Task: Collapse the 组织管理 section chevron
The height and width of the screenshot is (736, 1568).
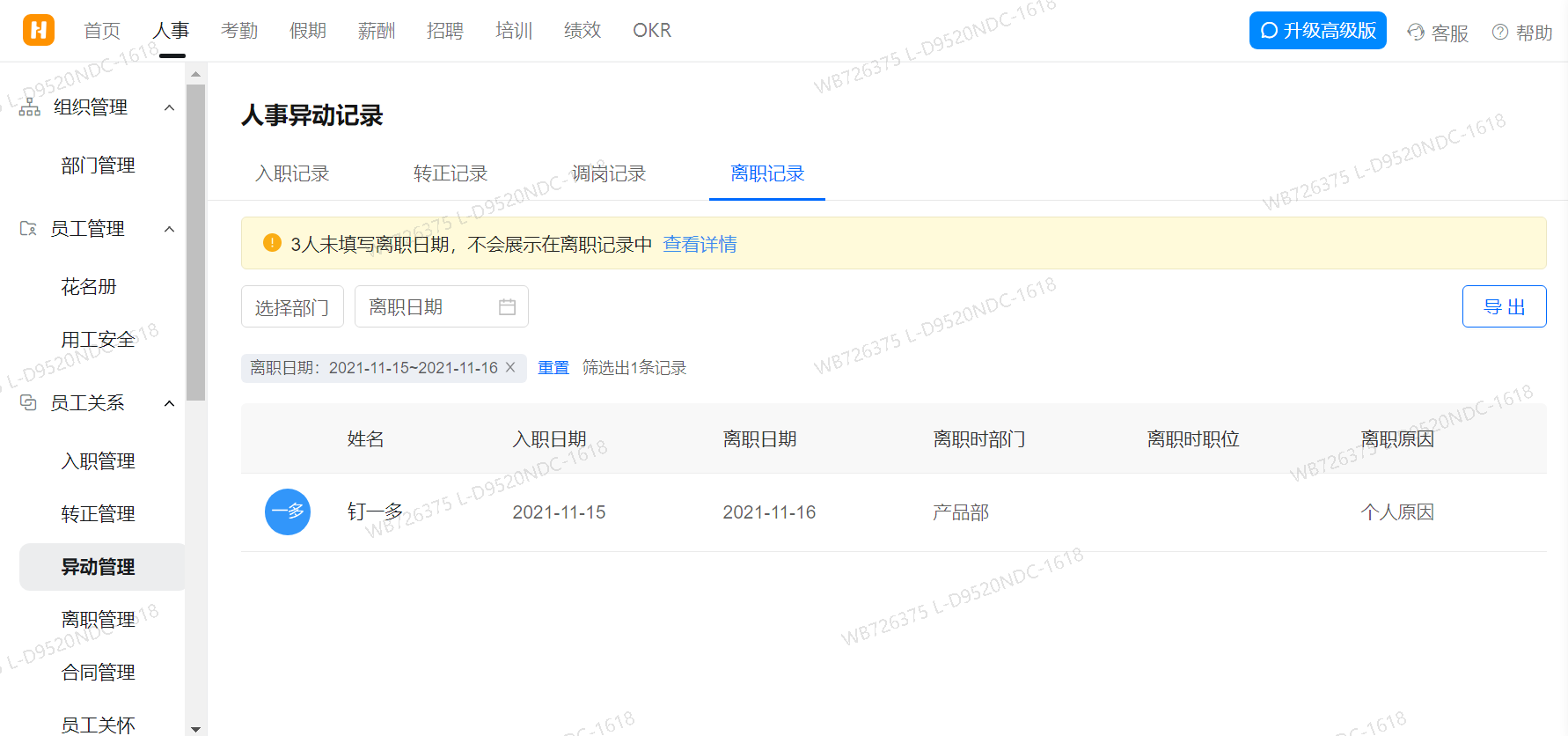Action: [170, 107]
